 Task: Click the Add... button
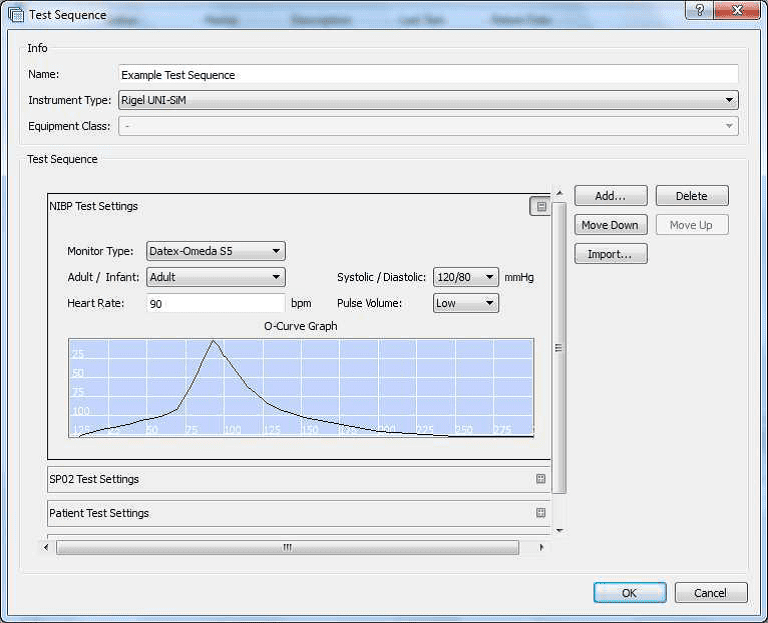(610, 196)
